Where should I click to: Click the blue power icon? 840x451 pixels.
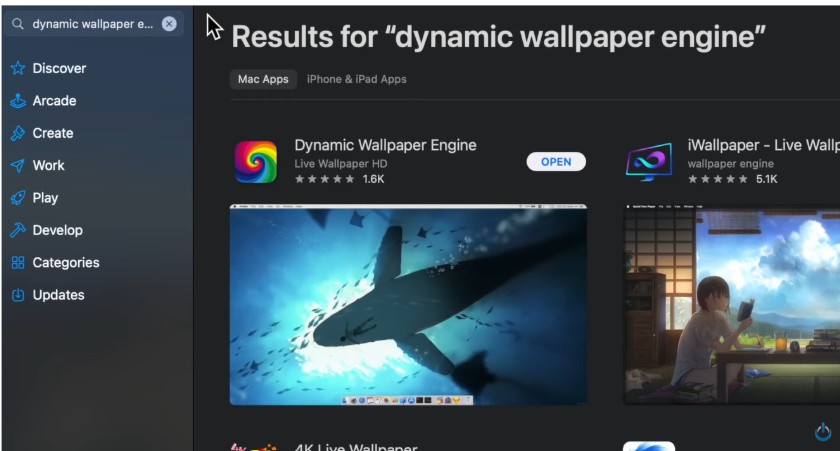coord(823,432)
